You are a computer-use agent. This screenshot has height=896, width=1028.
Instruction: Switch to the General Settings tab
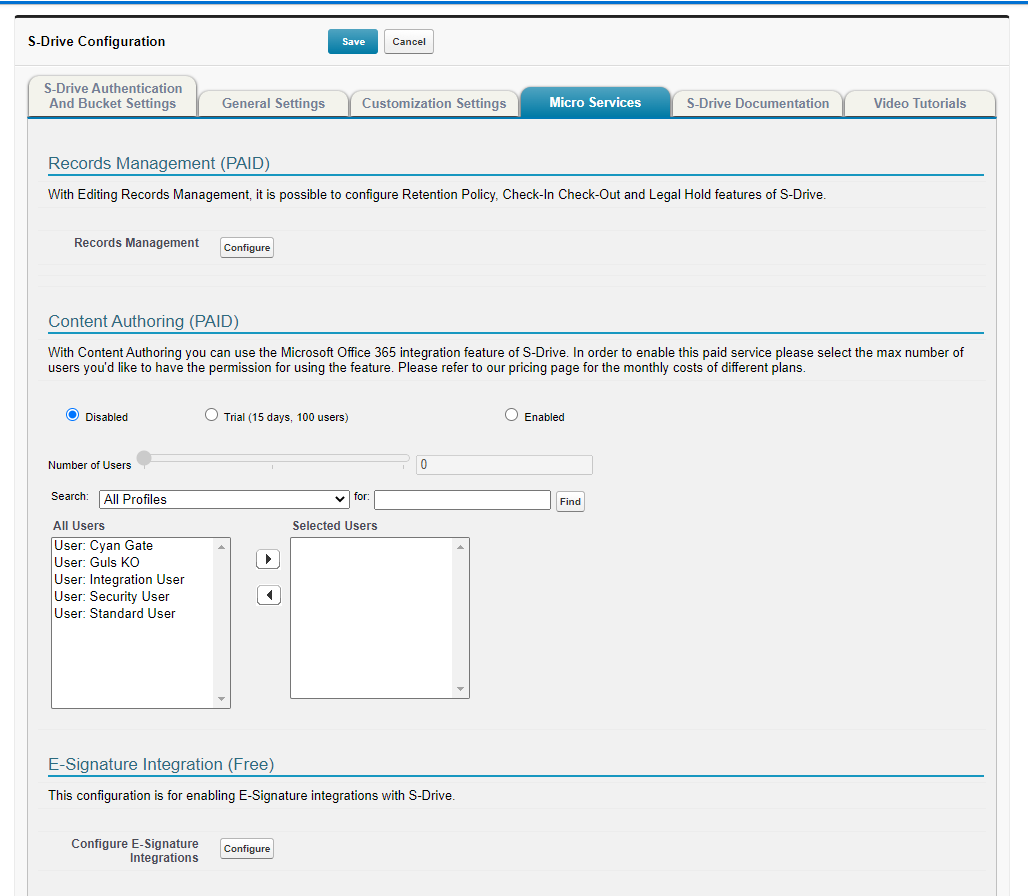point(273,103)
